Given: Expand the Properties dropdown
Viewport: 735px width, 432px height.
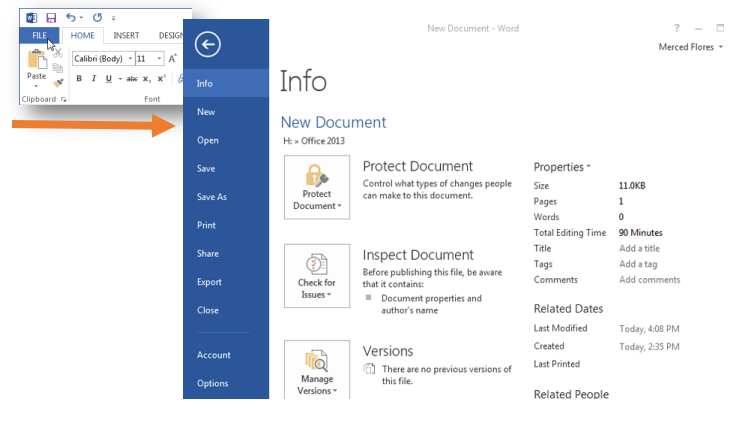Looking at the screenshot, I should [x=562, y=167].
